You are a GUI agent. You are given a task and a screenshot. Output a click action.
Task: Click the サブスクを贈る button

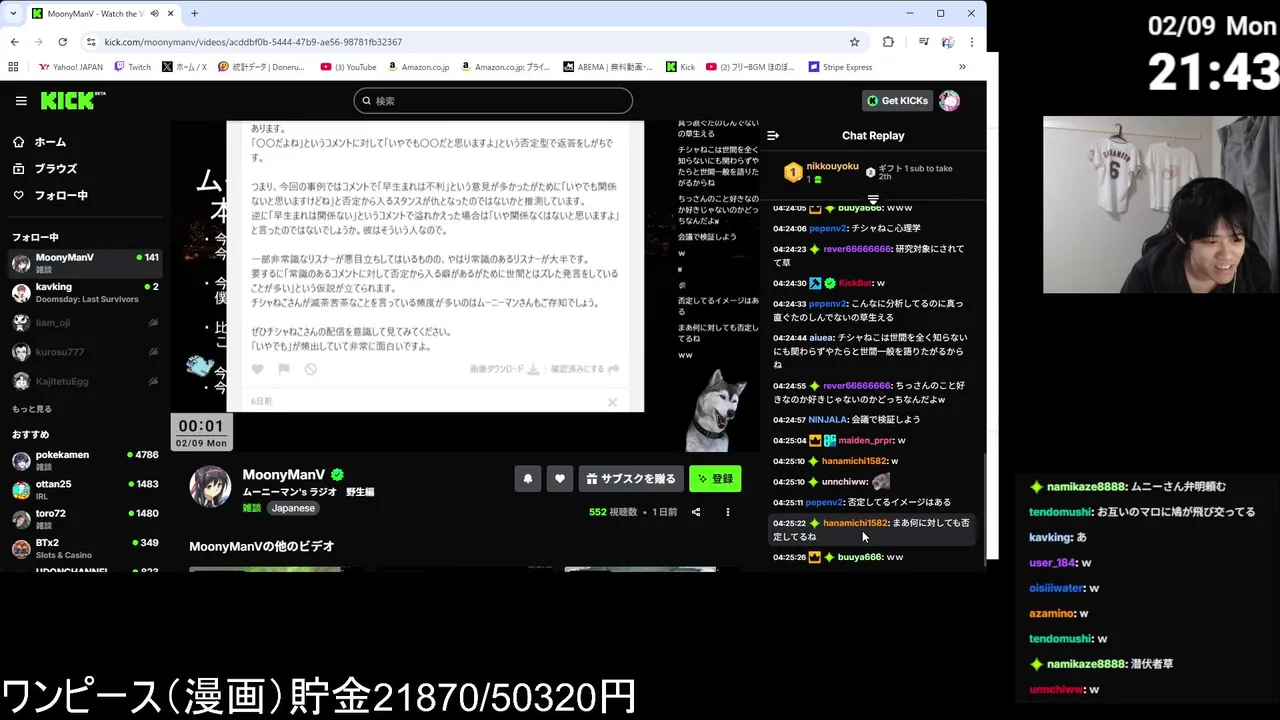630,479
